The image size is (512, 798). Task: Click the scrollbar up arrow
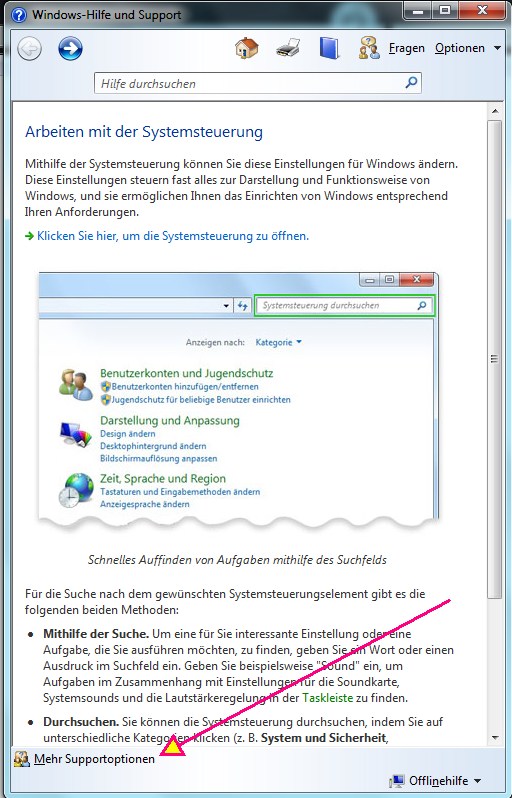(x=494, y=111)
